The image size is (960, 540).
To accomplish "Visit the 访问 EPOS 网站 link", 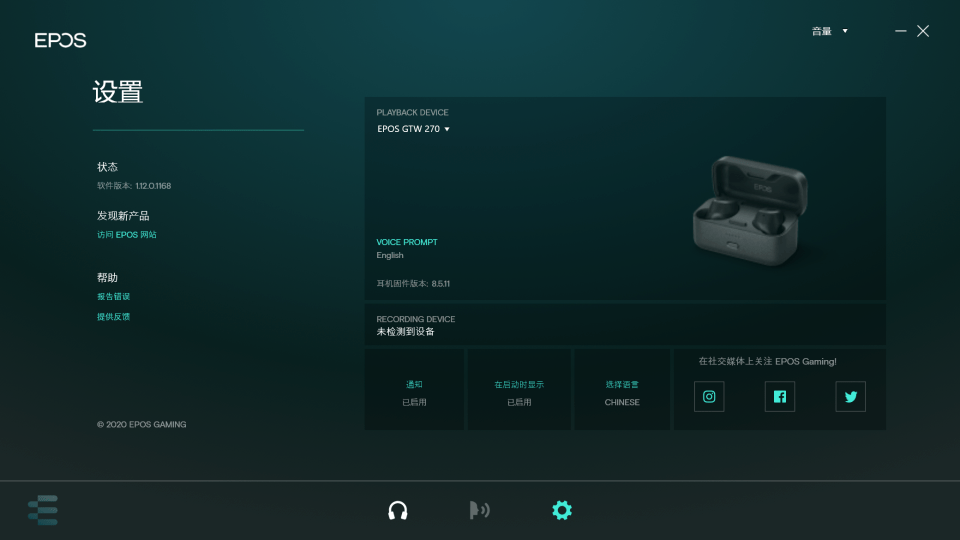I will click(127, 234).
